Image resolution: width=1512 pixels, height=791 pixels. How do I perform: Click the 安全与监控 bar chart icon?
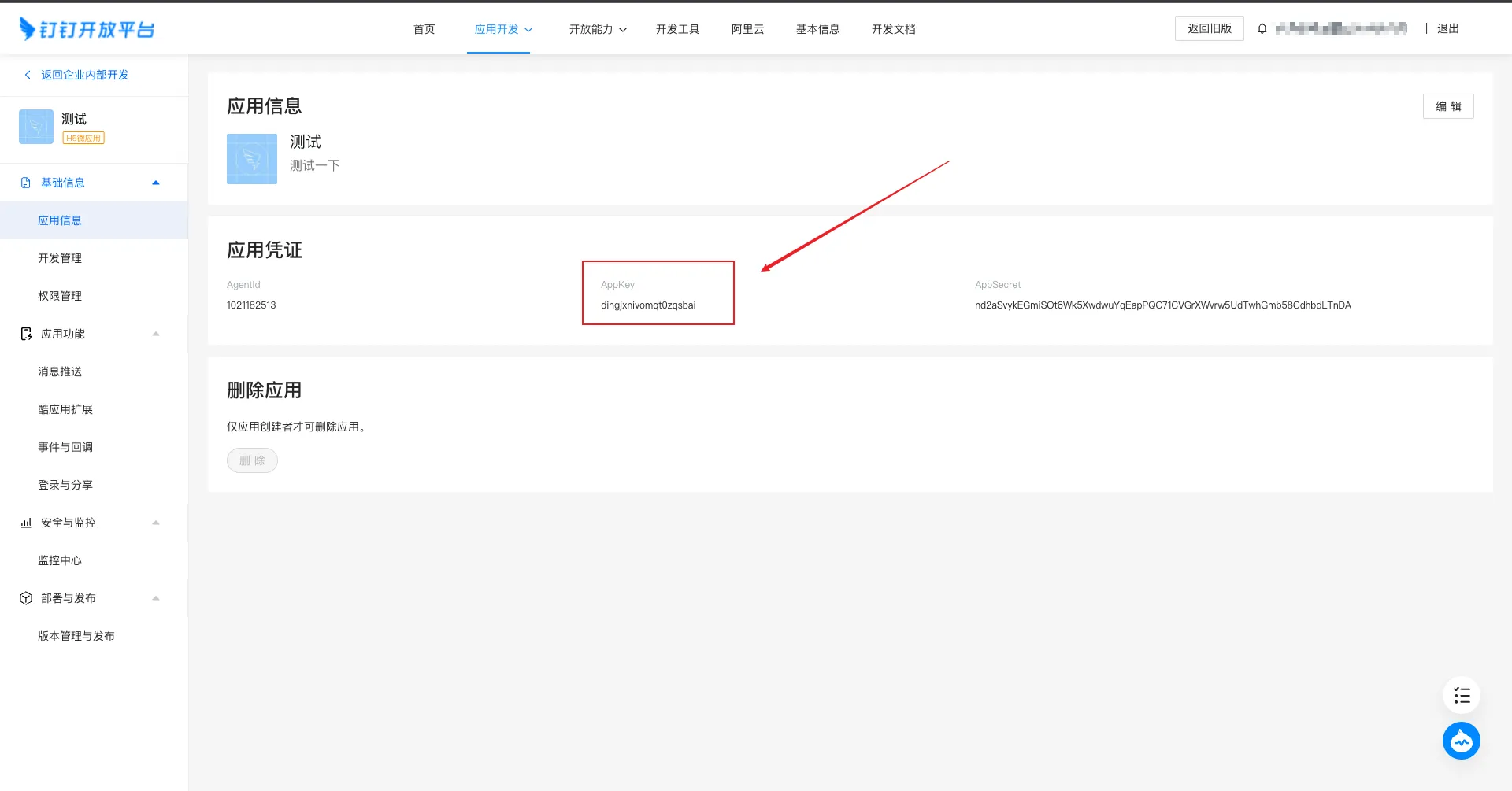[x=26, y=523]
